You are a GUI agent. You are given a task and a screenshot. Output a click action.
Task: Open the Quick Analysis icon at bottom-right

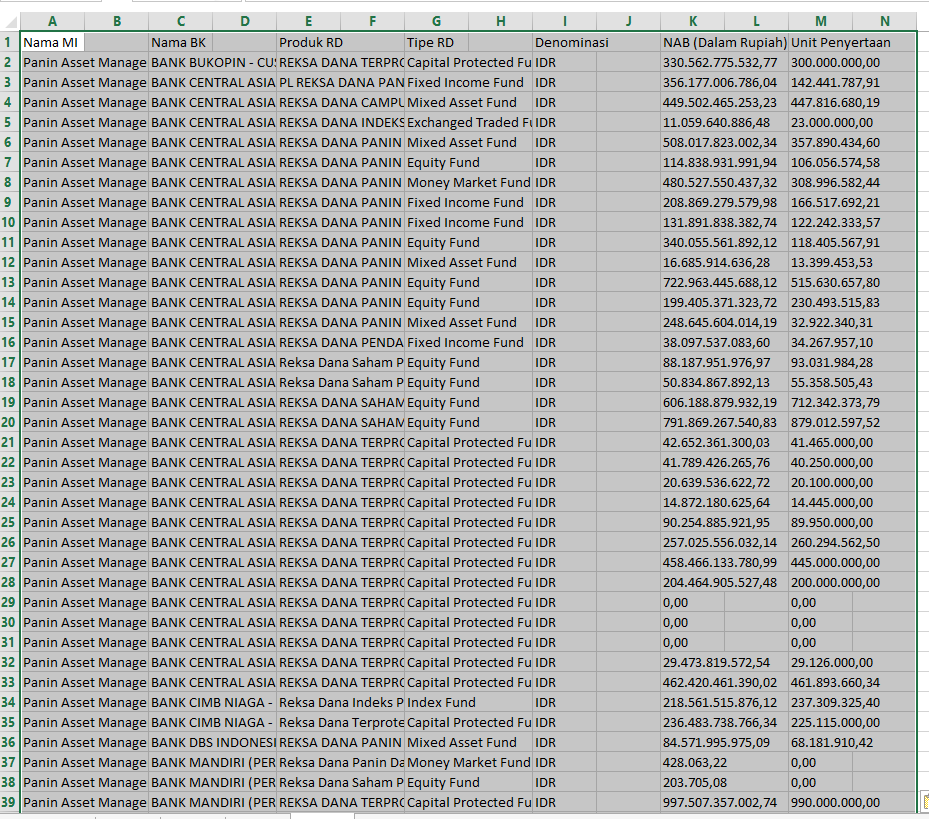924,802
